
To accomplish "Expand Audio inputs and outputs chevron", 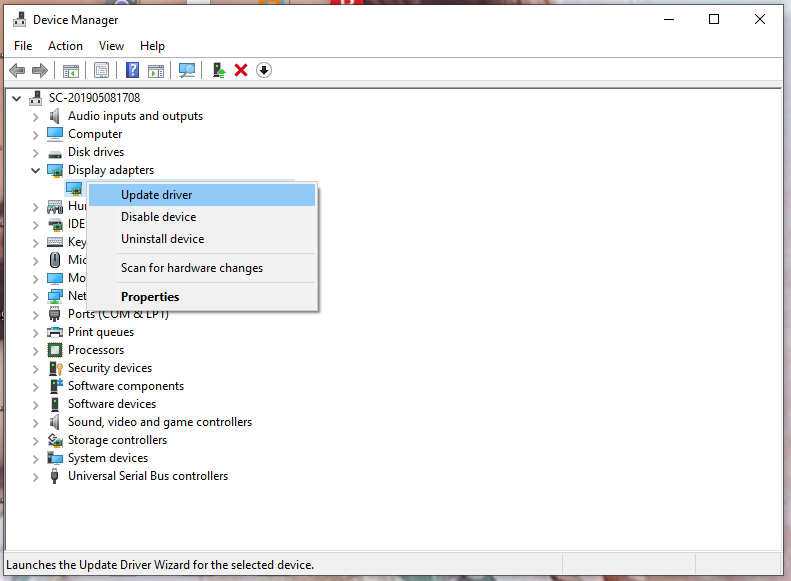I will pyautogui.click(x=35, y=117).
